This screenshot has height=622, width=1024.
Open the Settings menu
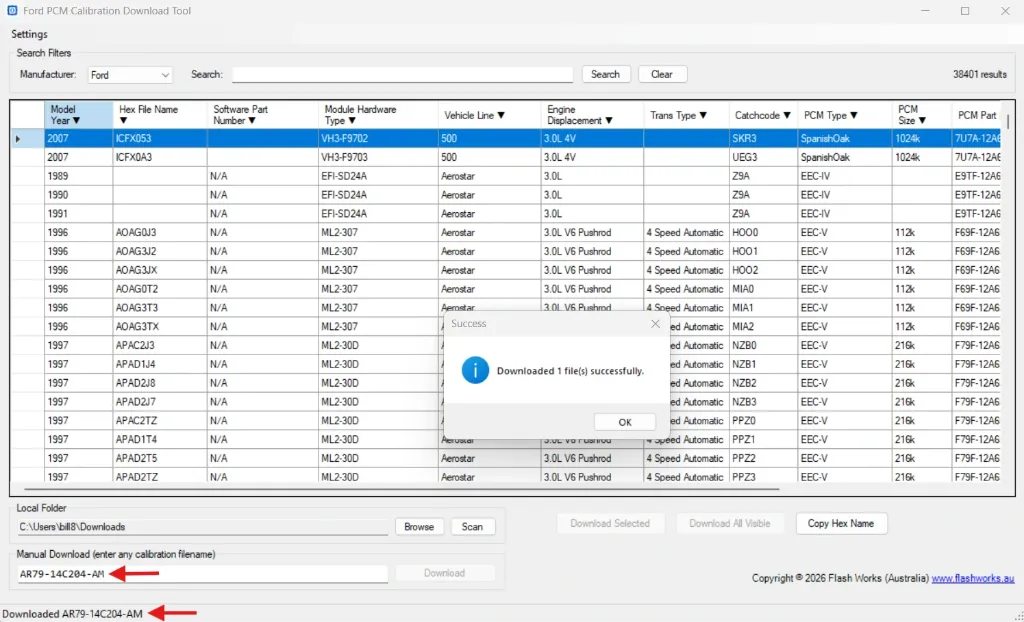(29, 34)
